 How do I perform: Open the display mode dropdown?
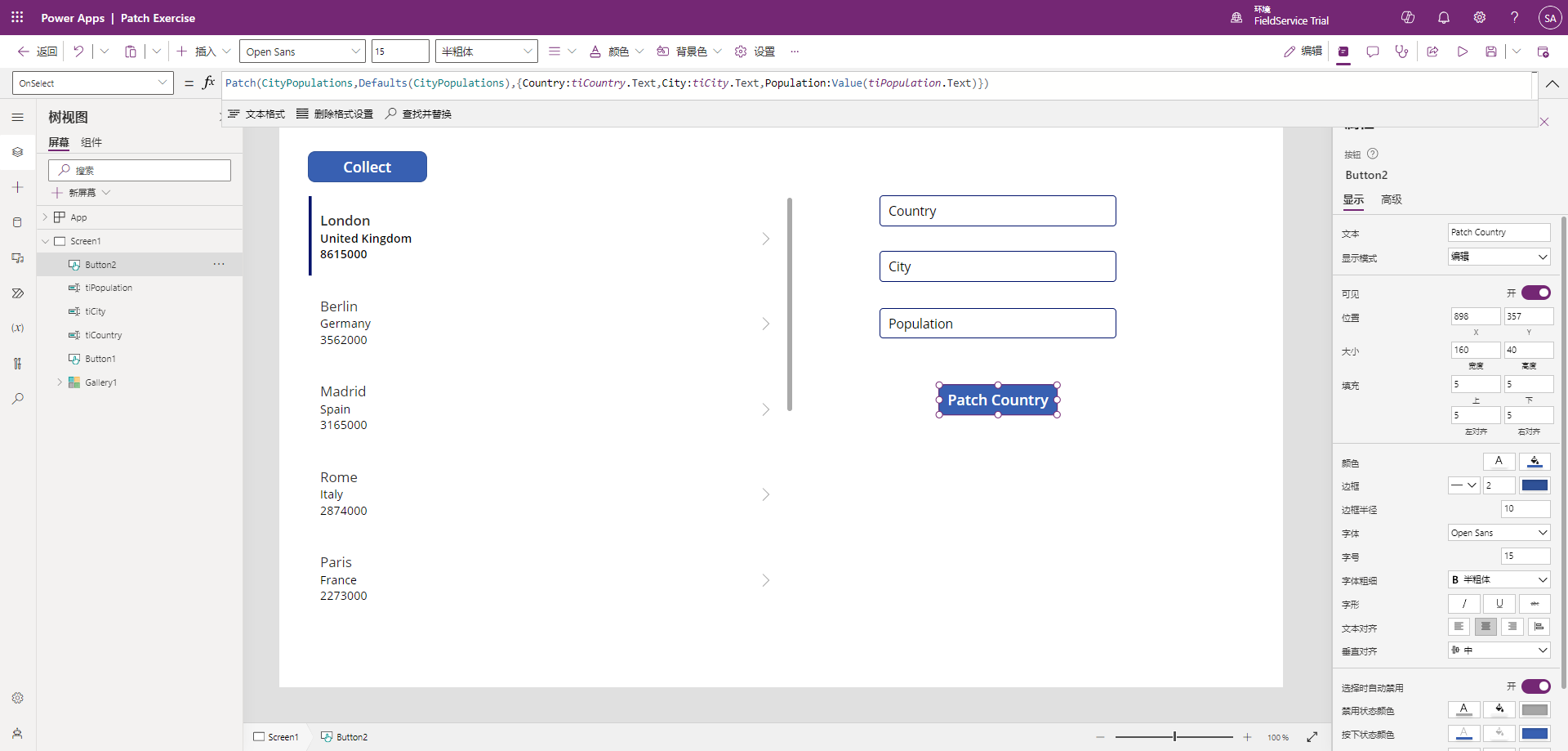coord(1499,257)
